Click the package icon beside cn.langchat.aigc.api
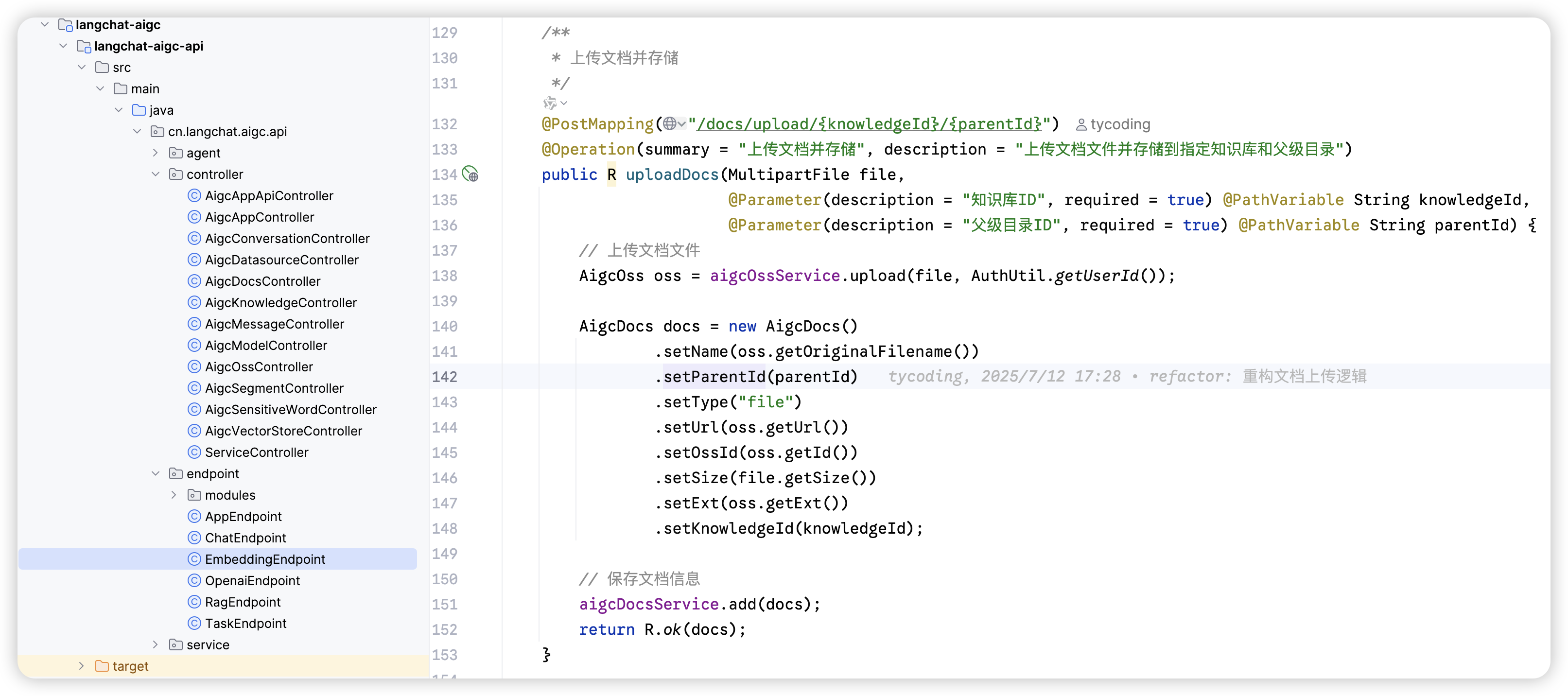Viewport: 1568px width, 696px height. pos(157,132)
